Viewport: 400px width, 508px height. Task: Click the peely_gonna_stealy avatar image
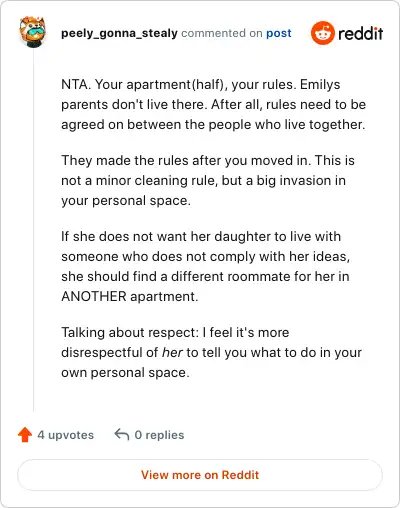[32, 32]
